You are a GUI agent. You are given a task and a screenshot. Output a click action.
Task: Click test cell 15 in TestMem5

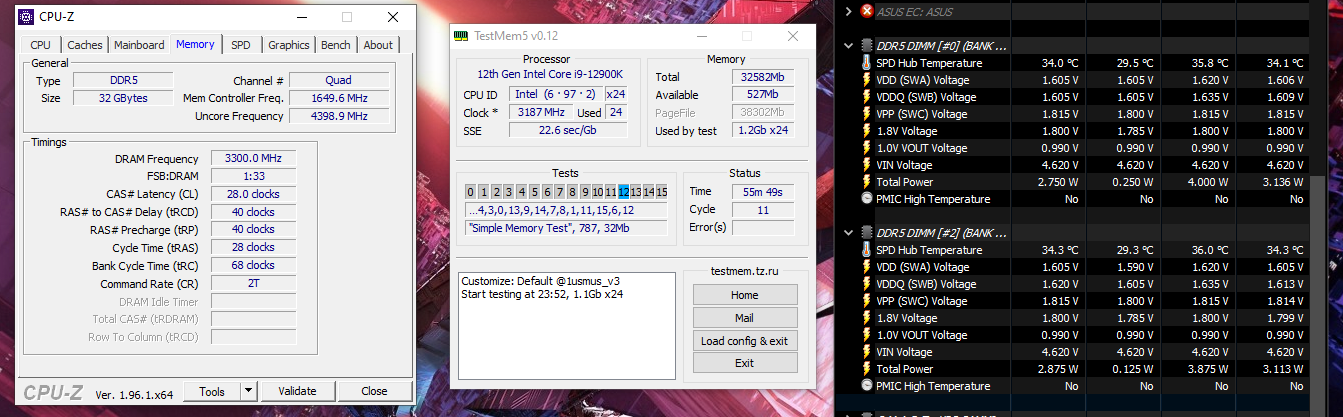coord(661,192)
